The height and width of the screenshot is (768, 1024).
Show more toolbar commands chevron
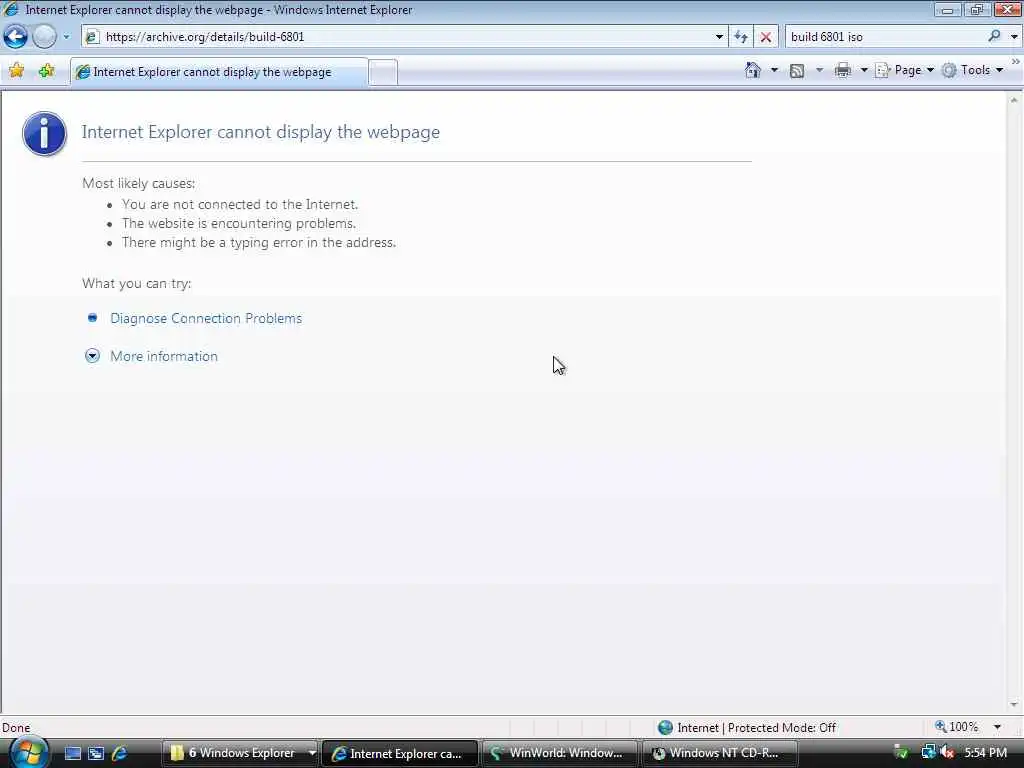[x=1016, y=61]
